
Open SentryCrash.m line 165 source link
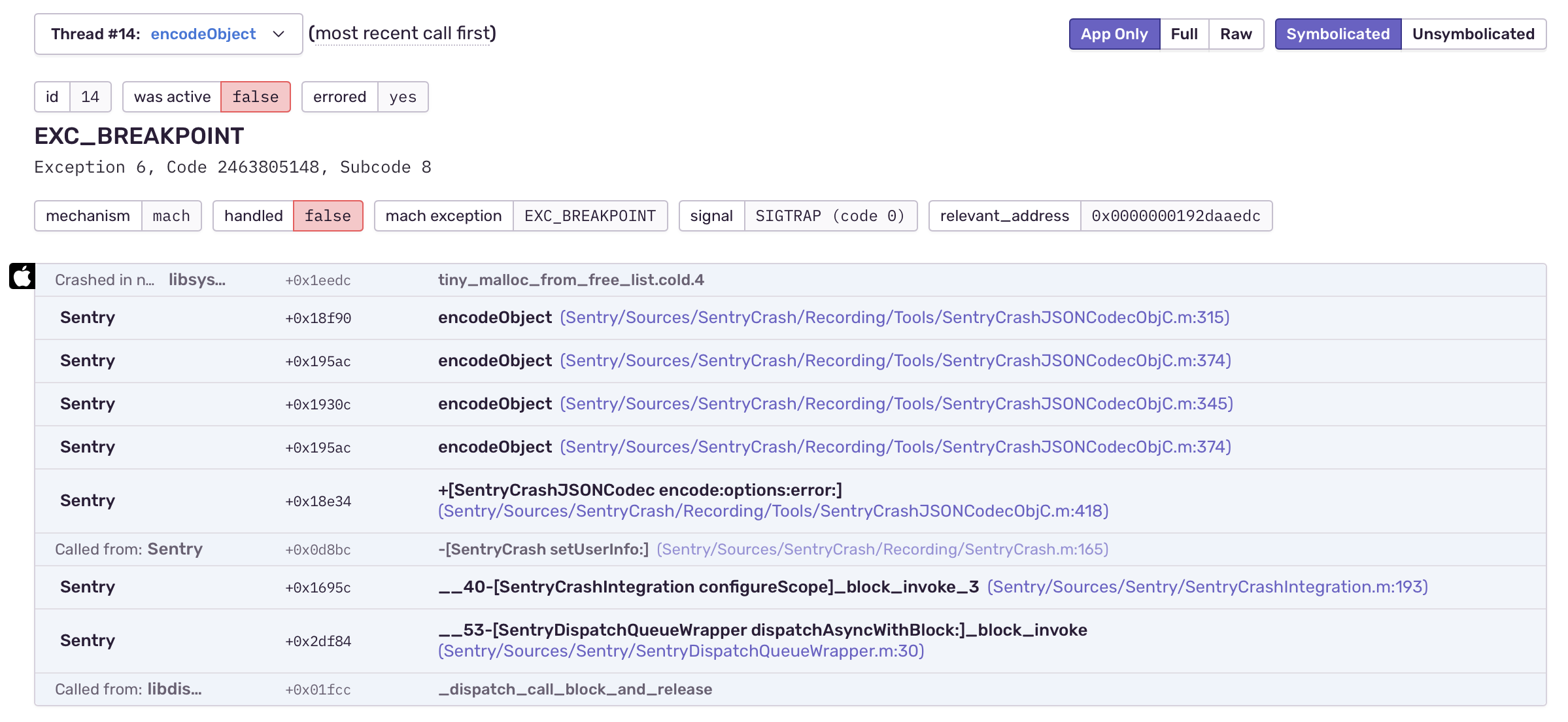pyautogui.click(x=884, y=549)
